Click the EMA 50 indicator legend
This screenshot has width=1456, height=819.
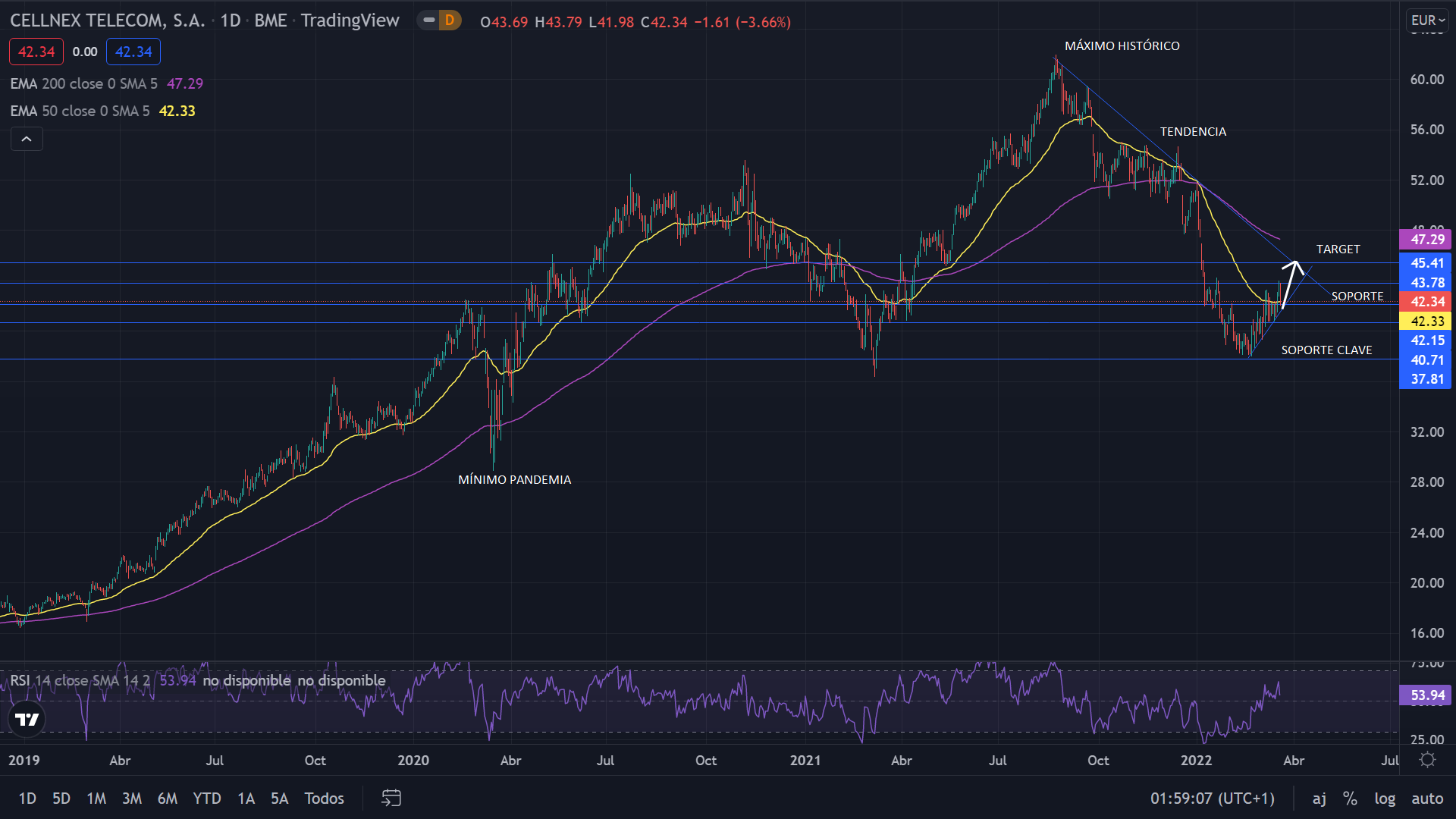coord(80,111)
